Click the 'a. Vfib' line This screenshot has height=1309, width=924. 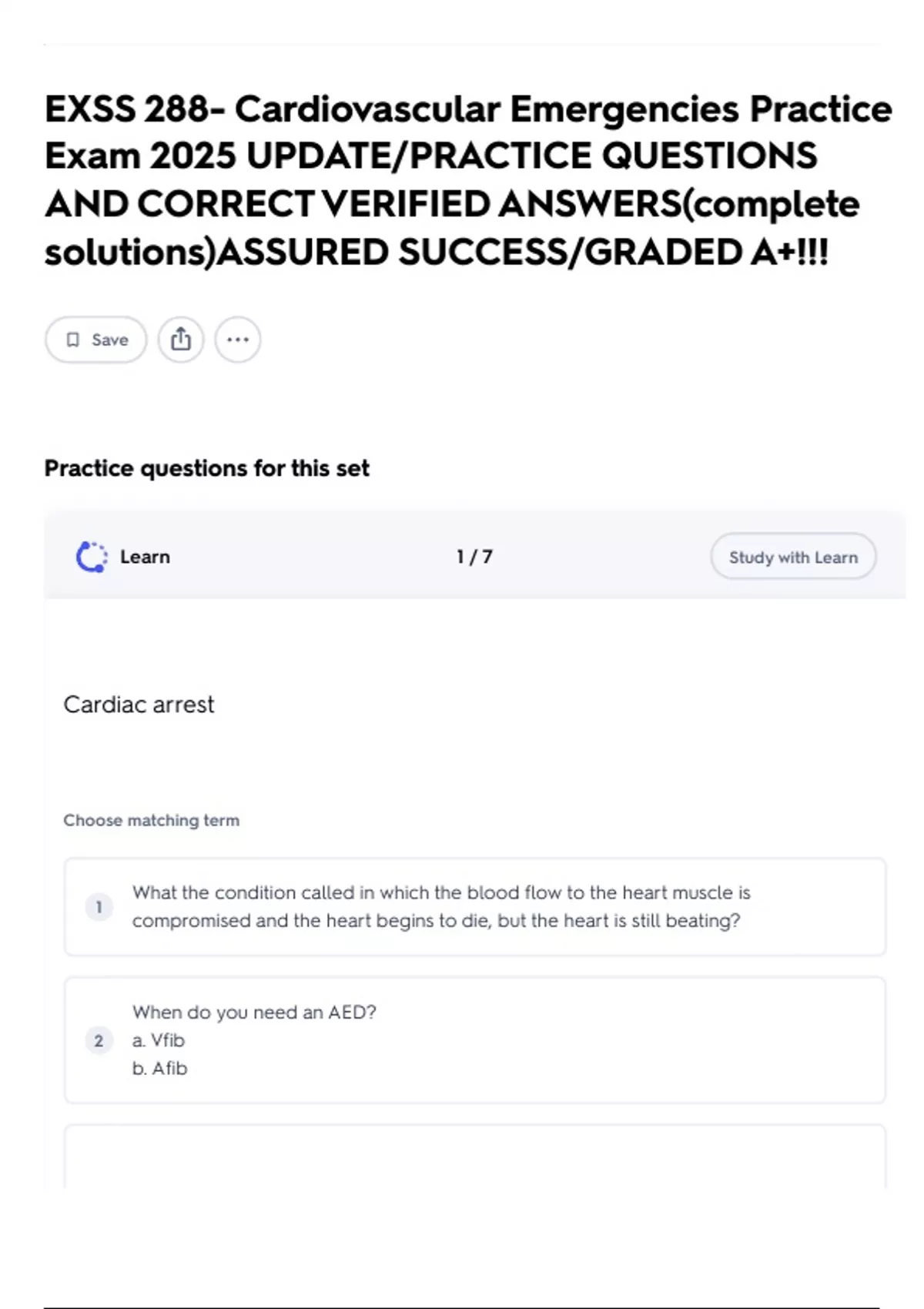coord(159,1040)
